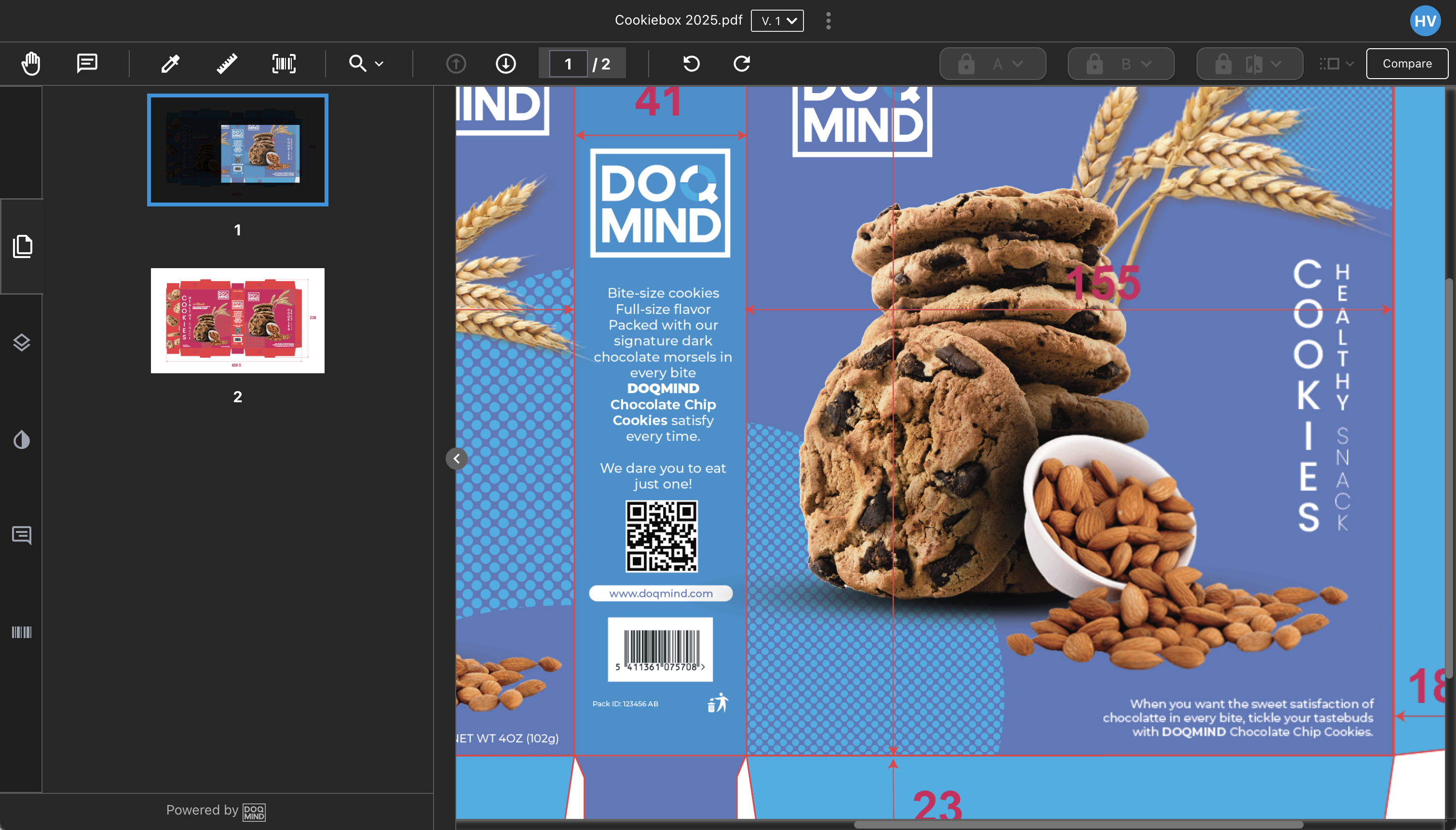1456x830 pixels.
Task: Rotate the document clockwise
Action: (741, 63)
